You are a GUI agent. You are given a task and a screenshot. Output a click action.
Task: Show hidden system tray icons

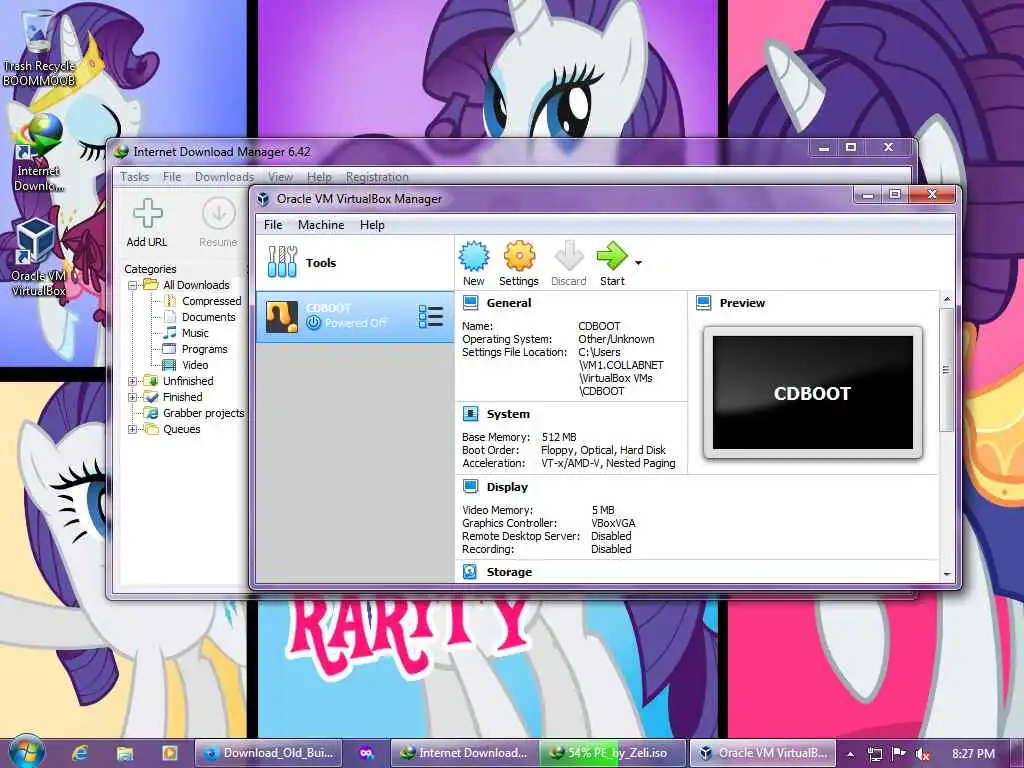(850, 754)
